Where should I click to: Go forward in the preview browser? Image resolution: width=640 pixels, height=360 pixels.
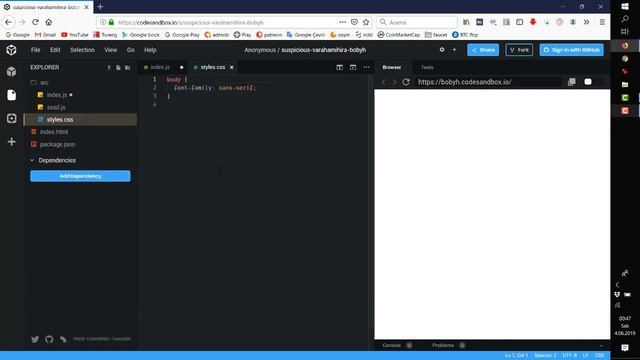394,82
